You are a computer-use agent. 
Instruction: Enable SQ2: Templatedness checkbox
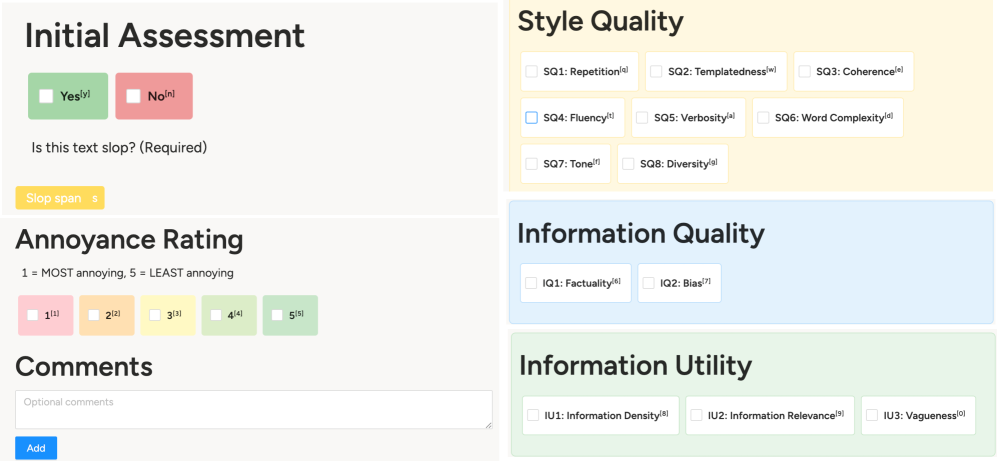coord(656,71)
